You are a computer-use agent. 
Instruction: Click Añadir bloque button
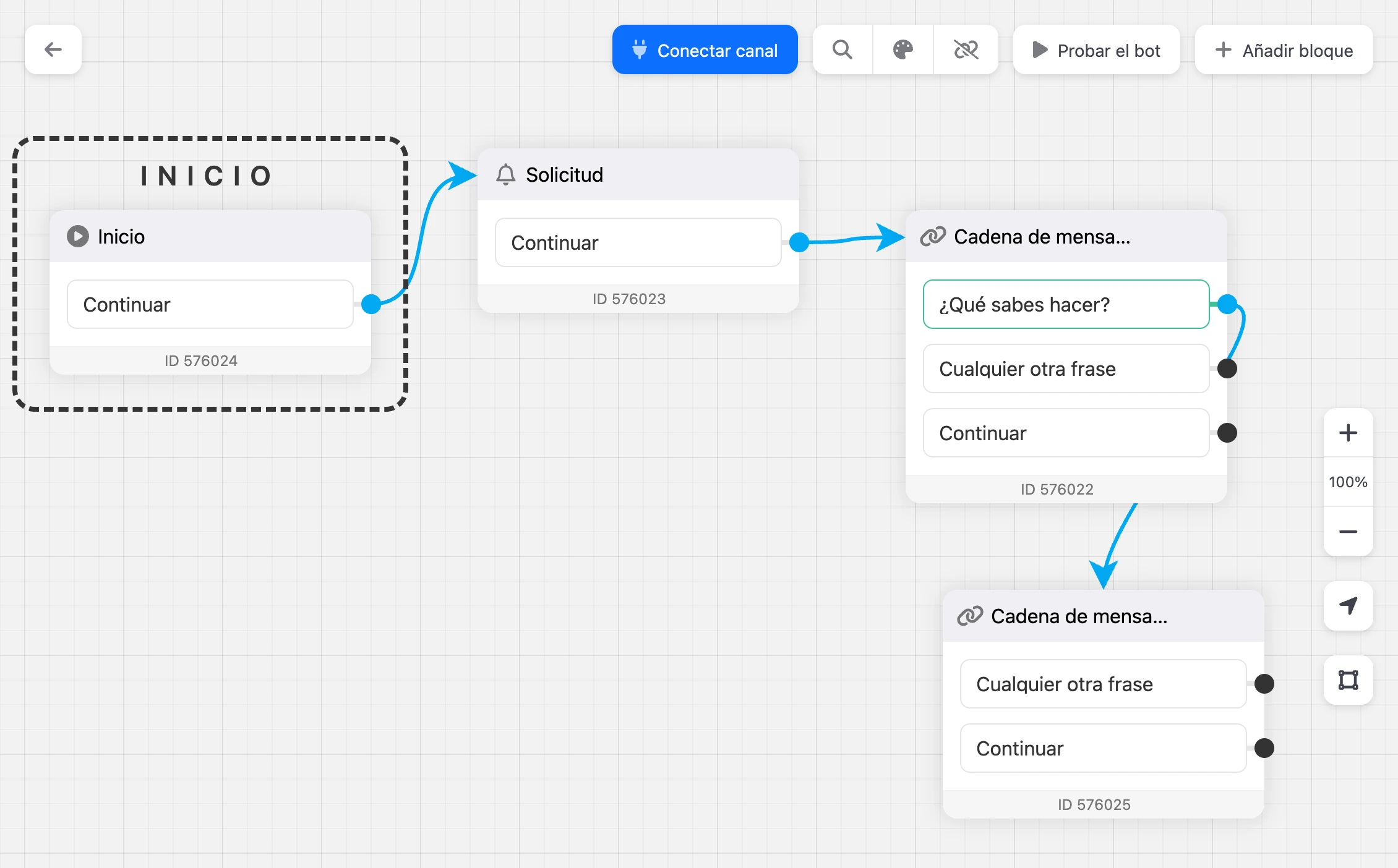click(x=1284, y=49)
